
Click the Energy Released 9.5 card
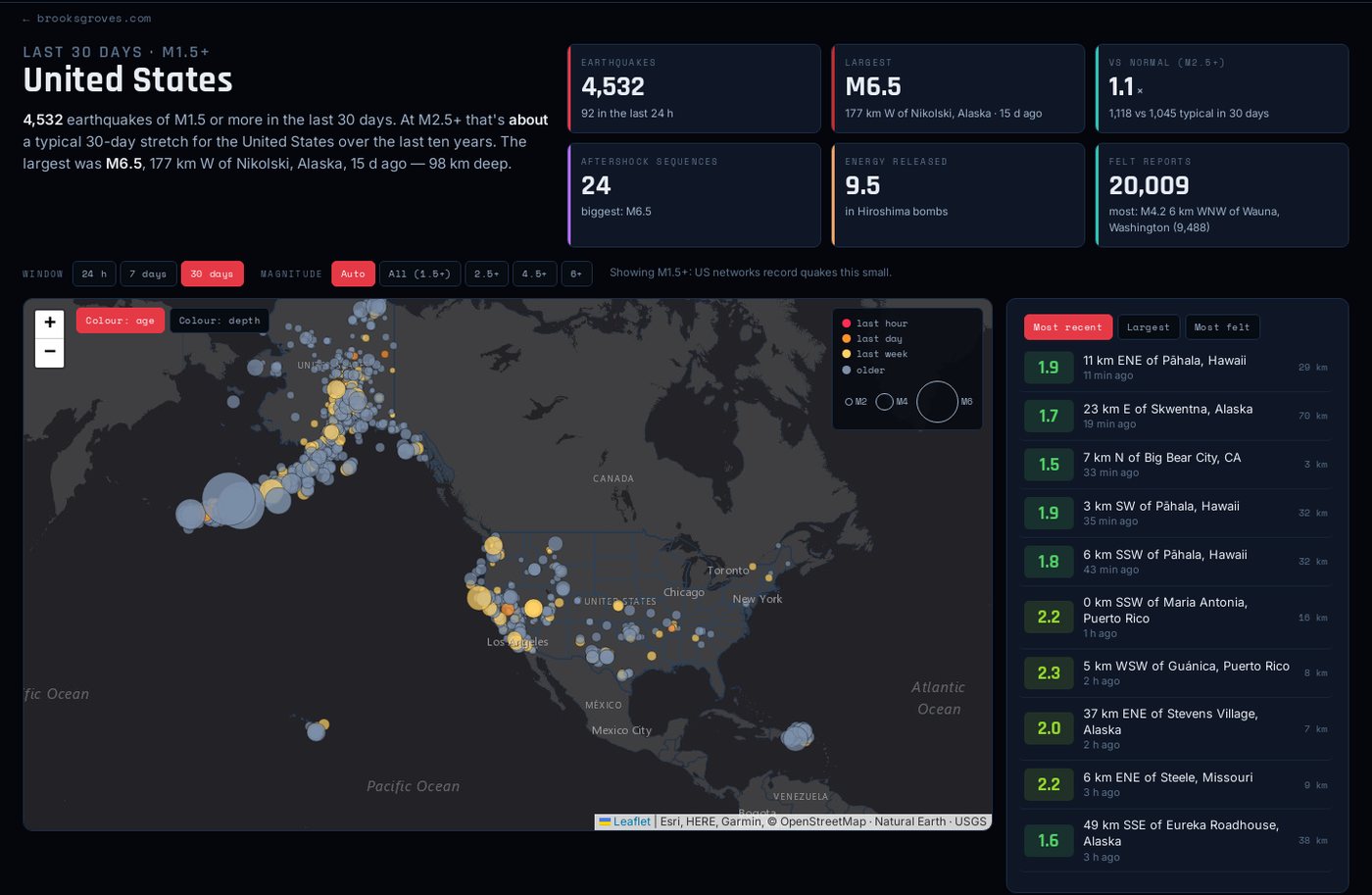click(958, 195)
